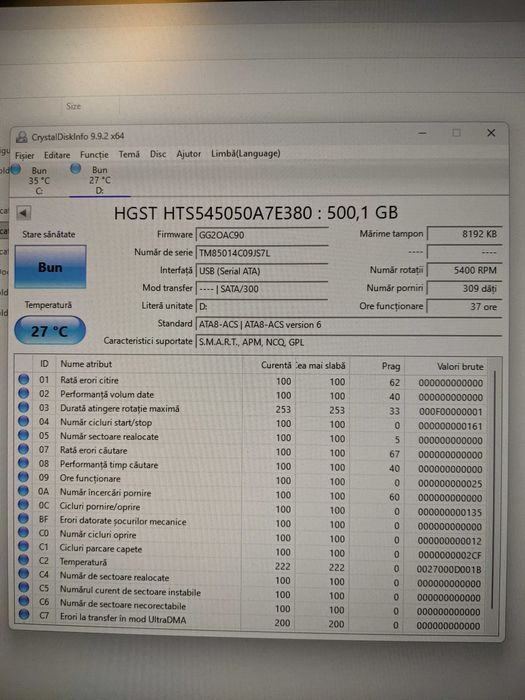Click status icon for Performanță timp căutare
The image size is (525, 700).
coord(24,462)
